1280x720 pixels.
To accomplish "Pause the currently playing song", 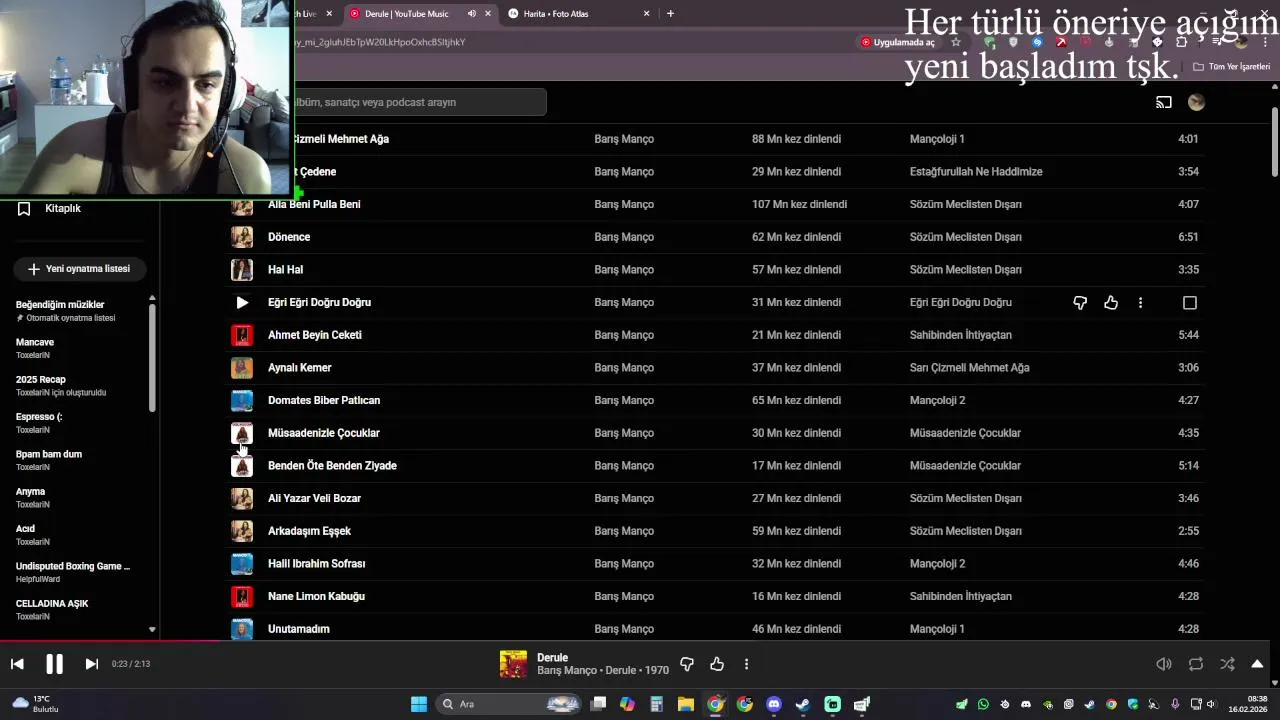I will click(54, 664).
